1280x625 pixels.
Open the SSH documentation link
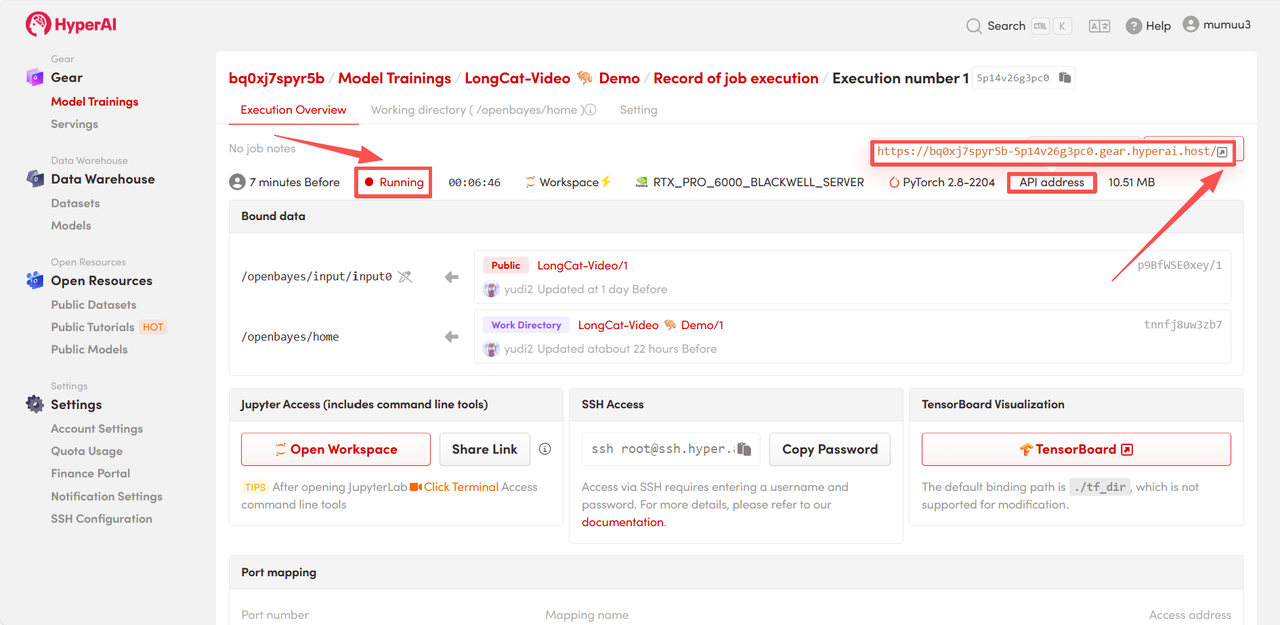point(623,522)
